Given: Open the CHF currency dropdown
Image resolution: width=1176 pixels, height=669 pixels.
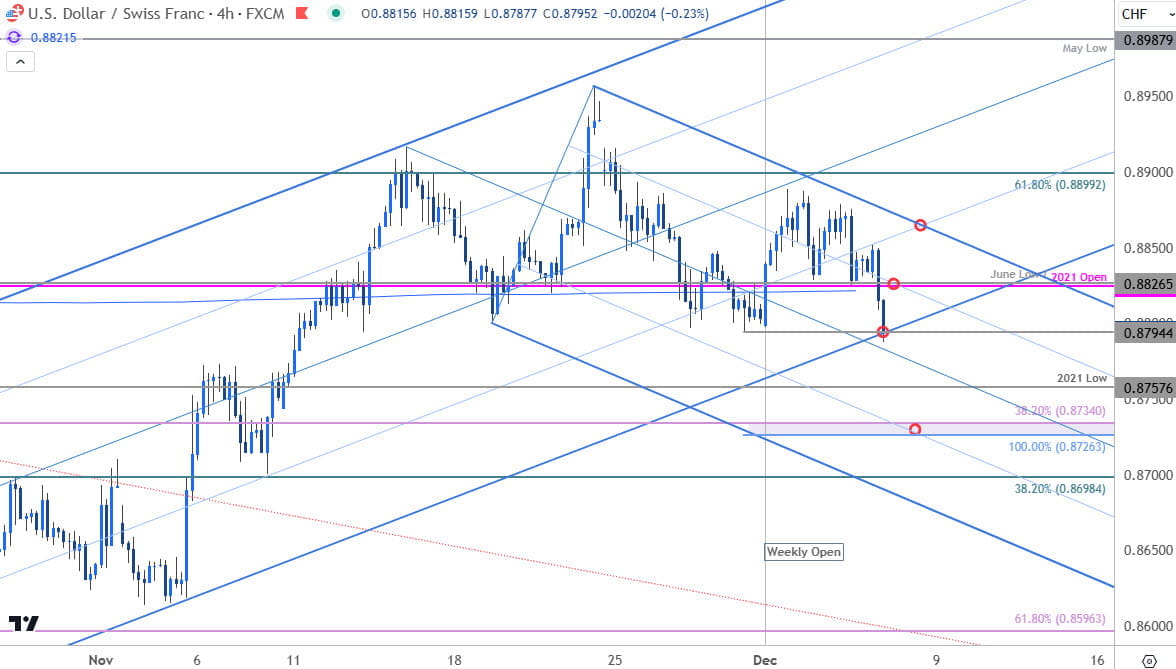Looking at the screenshot, I should 1144,14.
